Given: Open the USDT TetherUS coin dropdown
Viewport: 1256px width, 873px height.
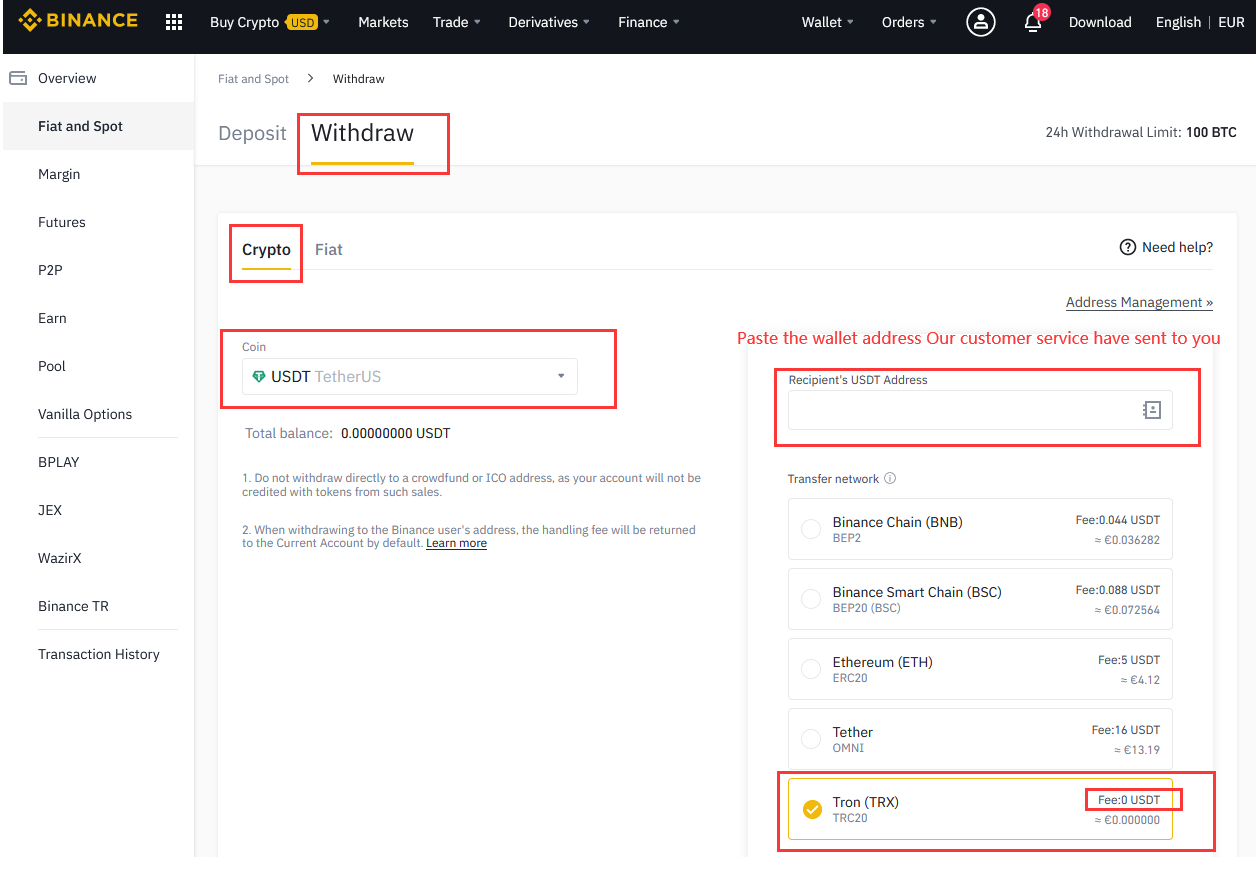Looking at the screenshot, I should click(410, 376).
